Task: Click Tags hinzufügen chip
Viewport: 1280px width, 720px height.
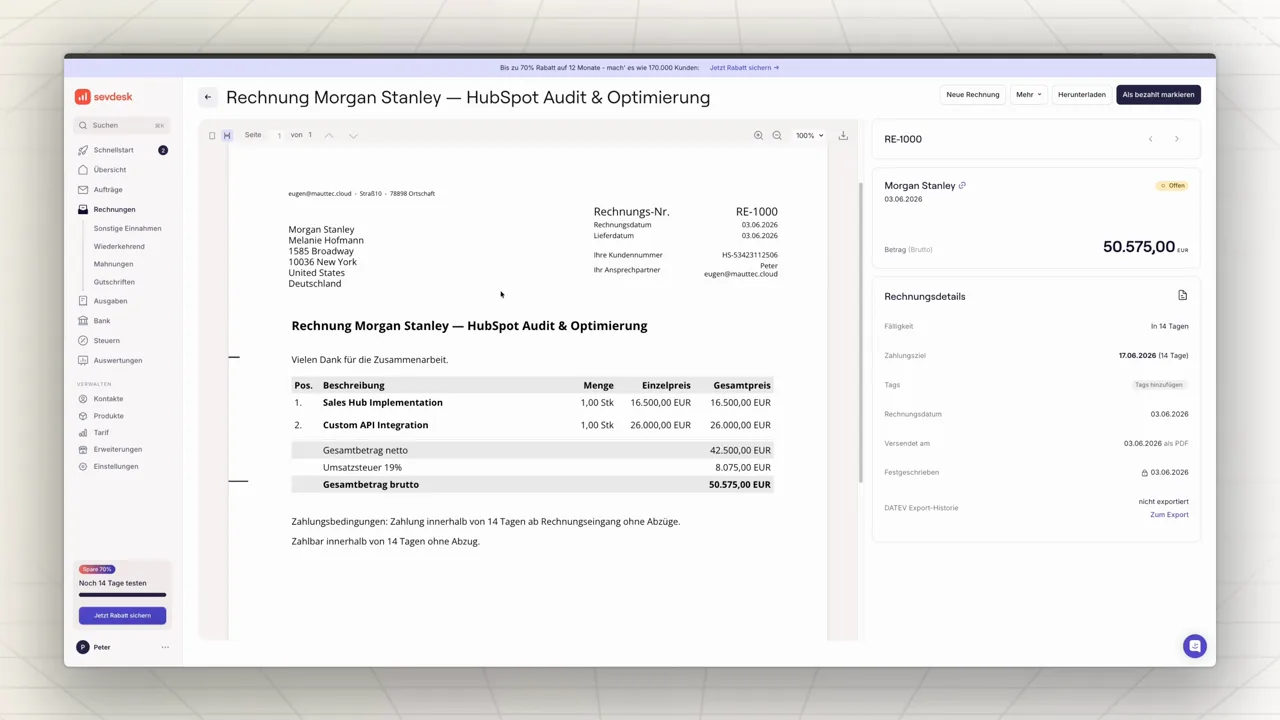Action: click(1159, 385)
